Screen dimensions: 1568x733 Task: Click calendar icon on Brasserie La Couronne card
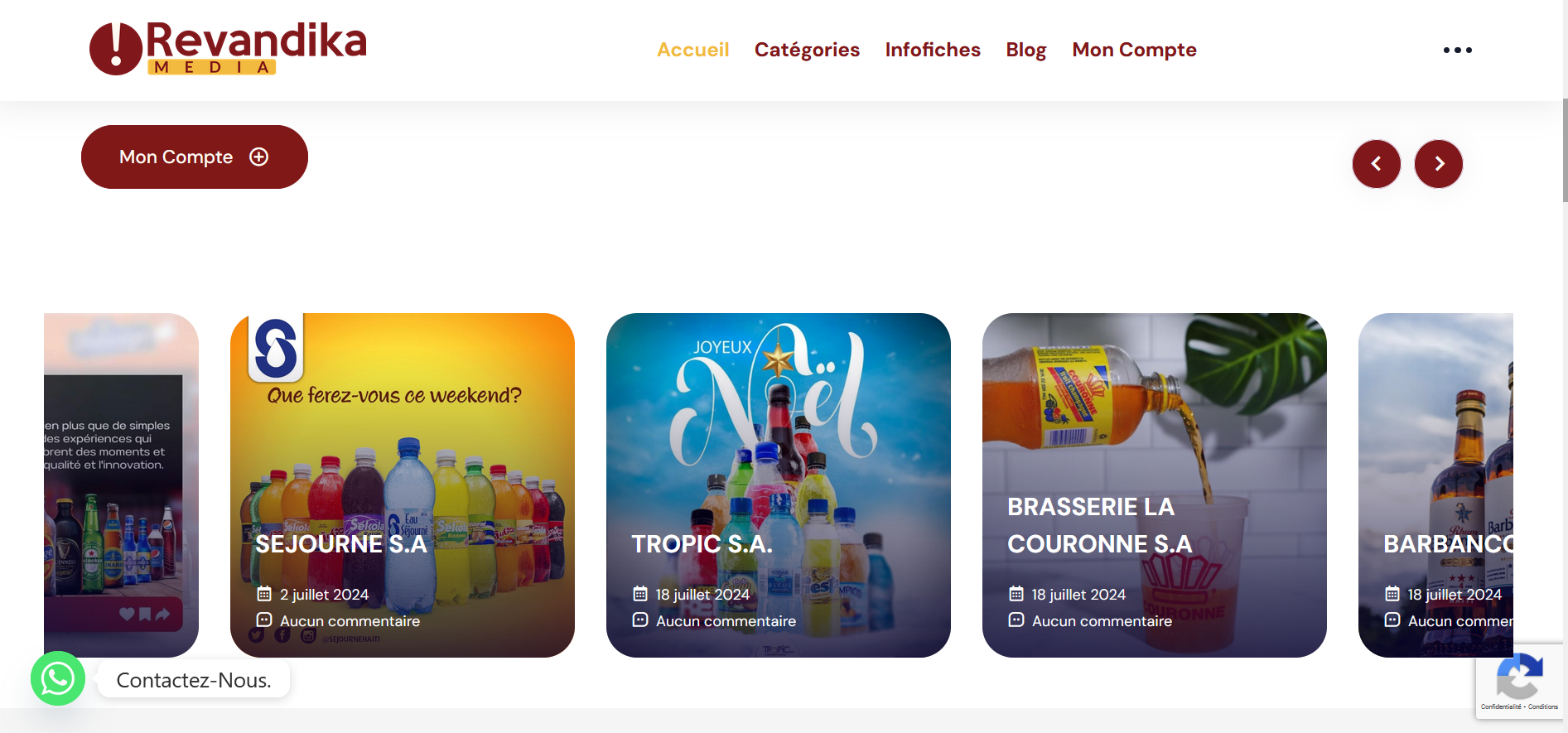[1016, 594]
